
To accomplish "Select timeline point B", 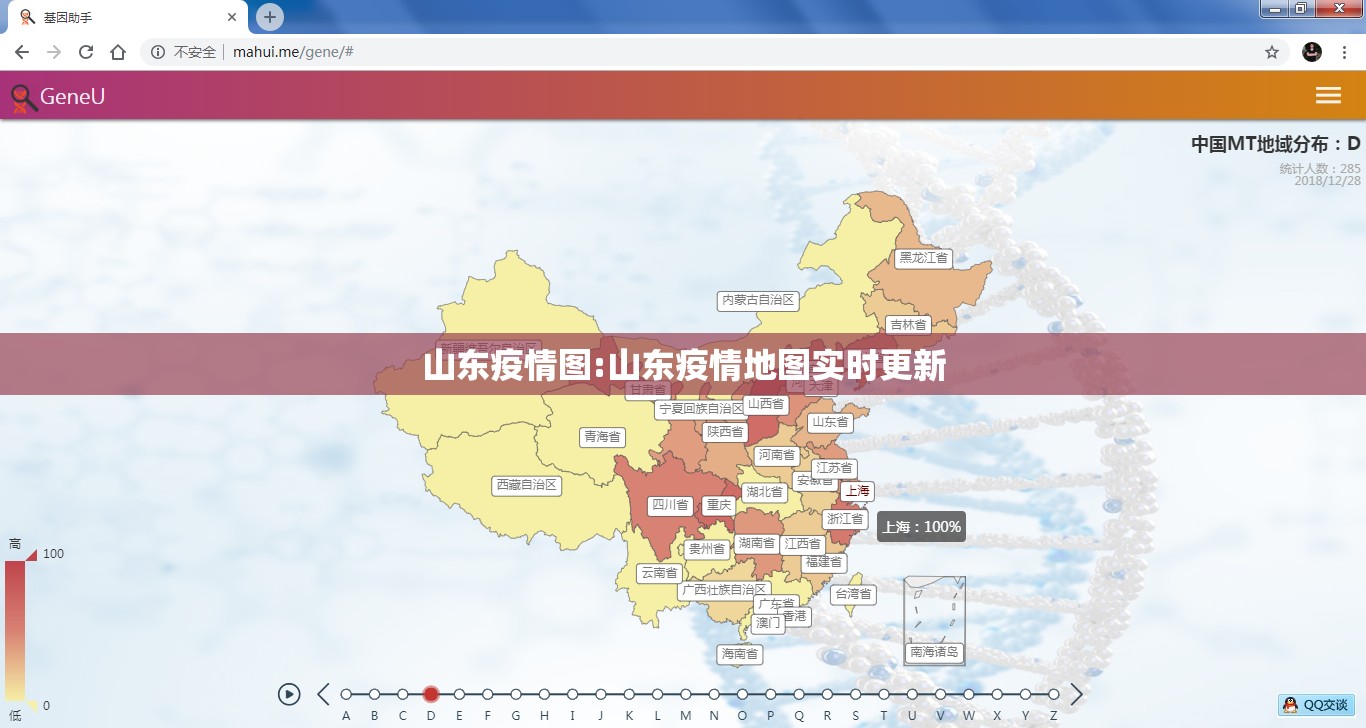I will pos(374,694).
